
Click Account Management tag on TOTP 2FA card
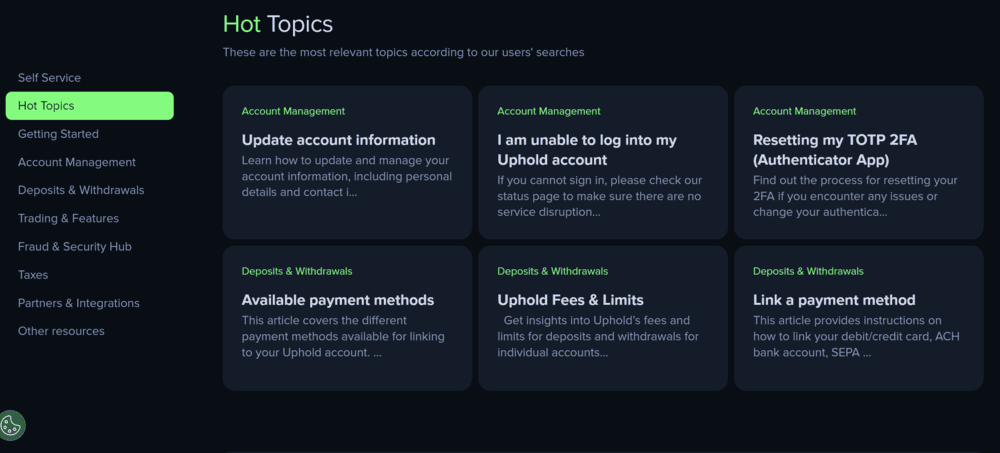pos(804,111)
